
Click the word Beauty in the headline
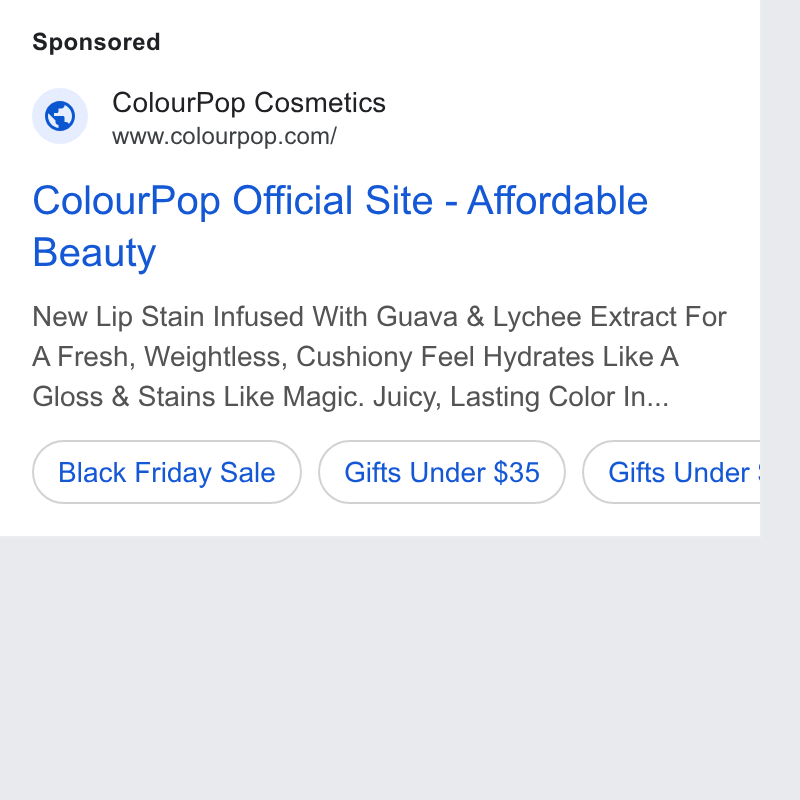pyautogui.click(x=94, y=253)
